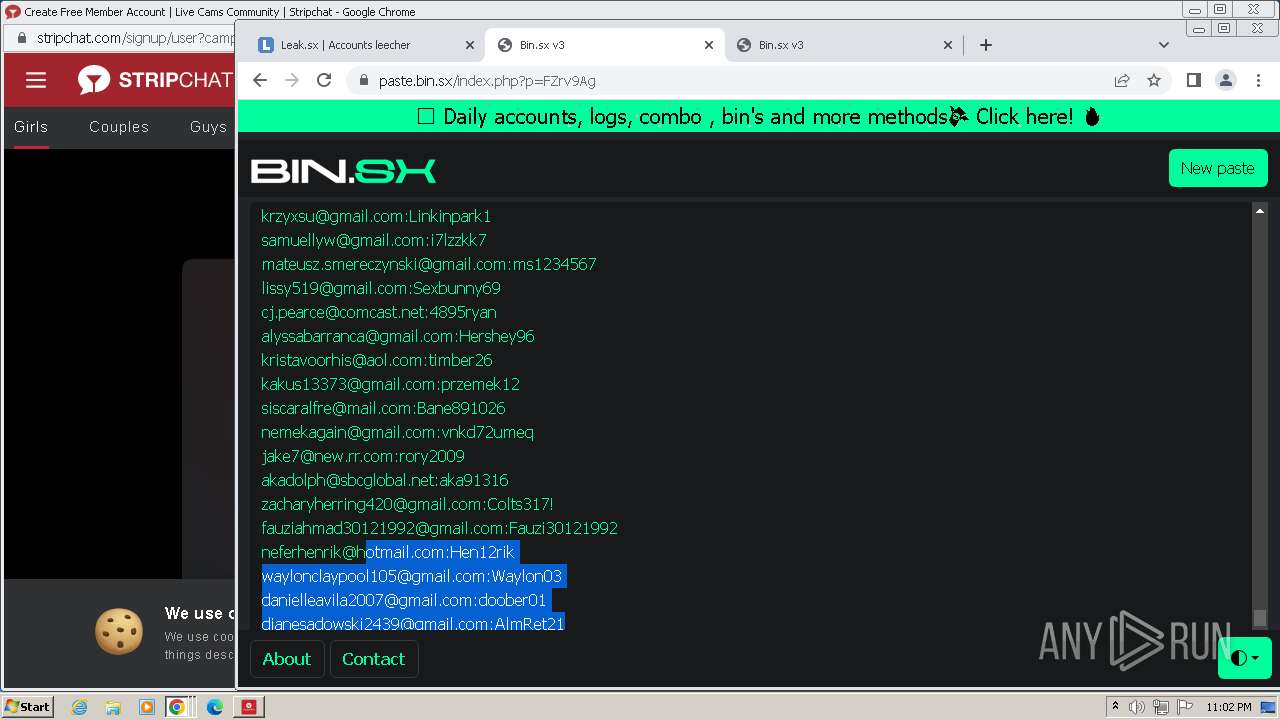This screenshot has width=1280, height=720.
Task: Click the Stripchat logo in background window
Action: click(x=155, y=80)
